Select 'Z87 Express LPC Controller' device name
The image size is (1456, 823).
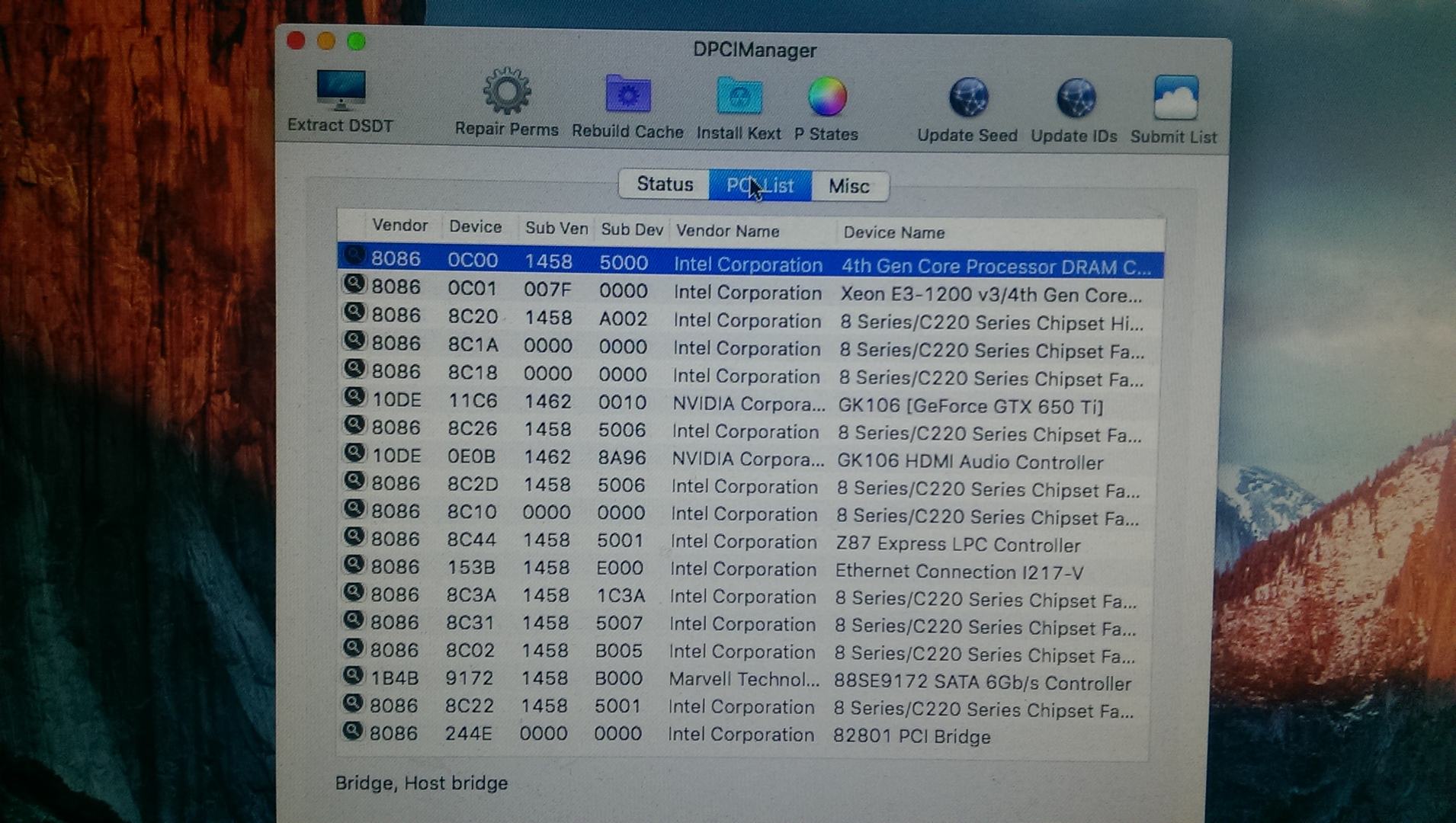click(958, 545)
